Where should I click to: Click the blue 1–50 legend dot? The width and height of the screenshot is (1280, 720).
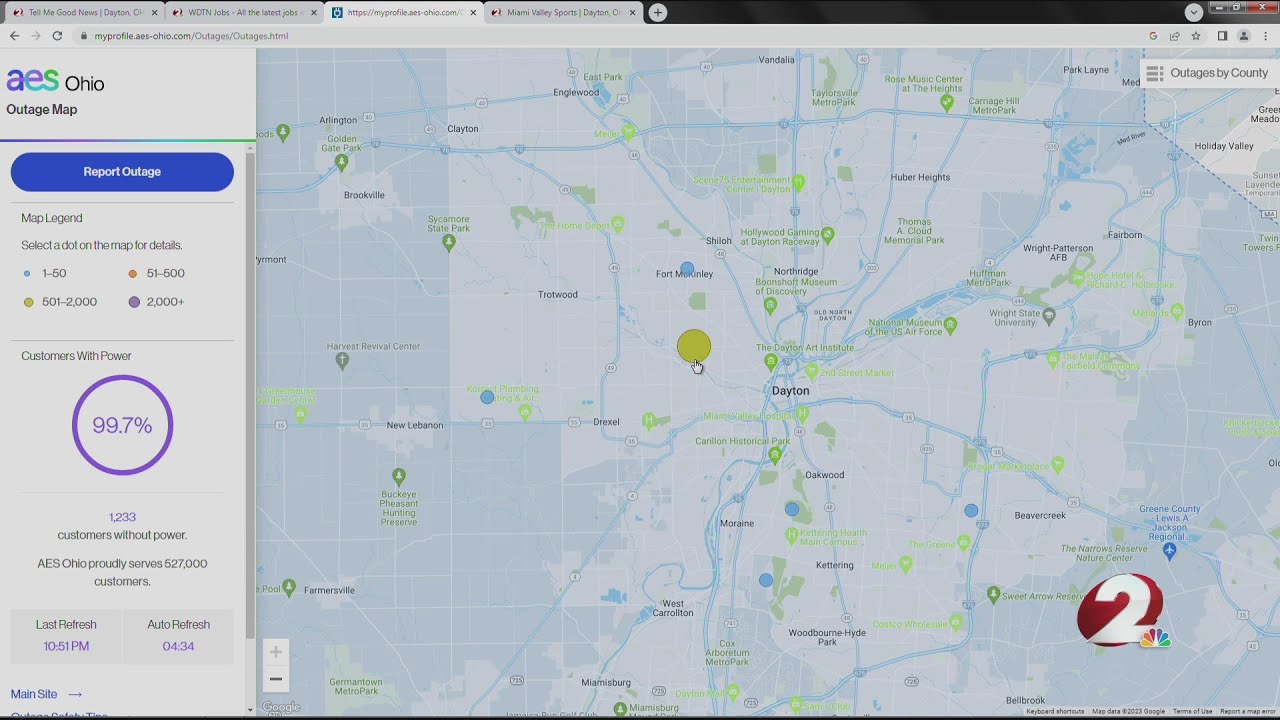[x=28, y=273]
